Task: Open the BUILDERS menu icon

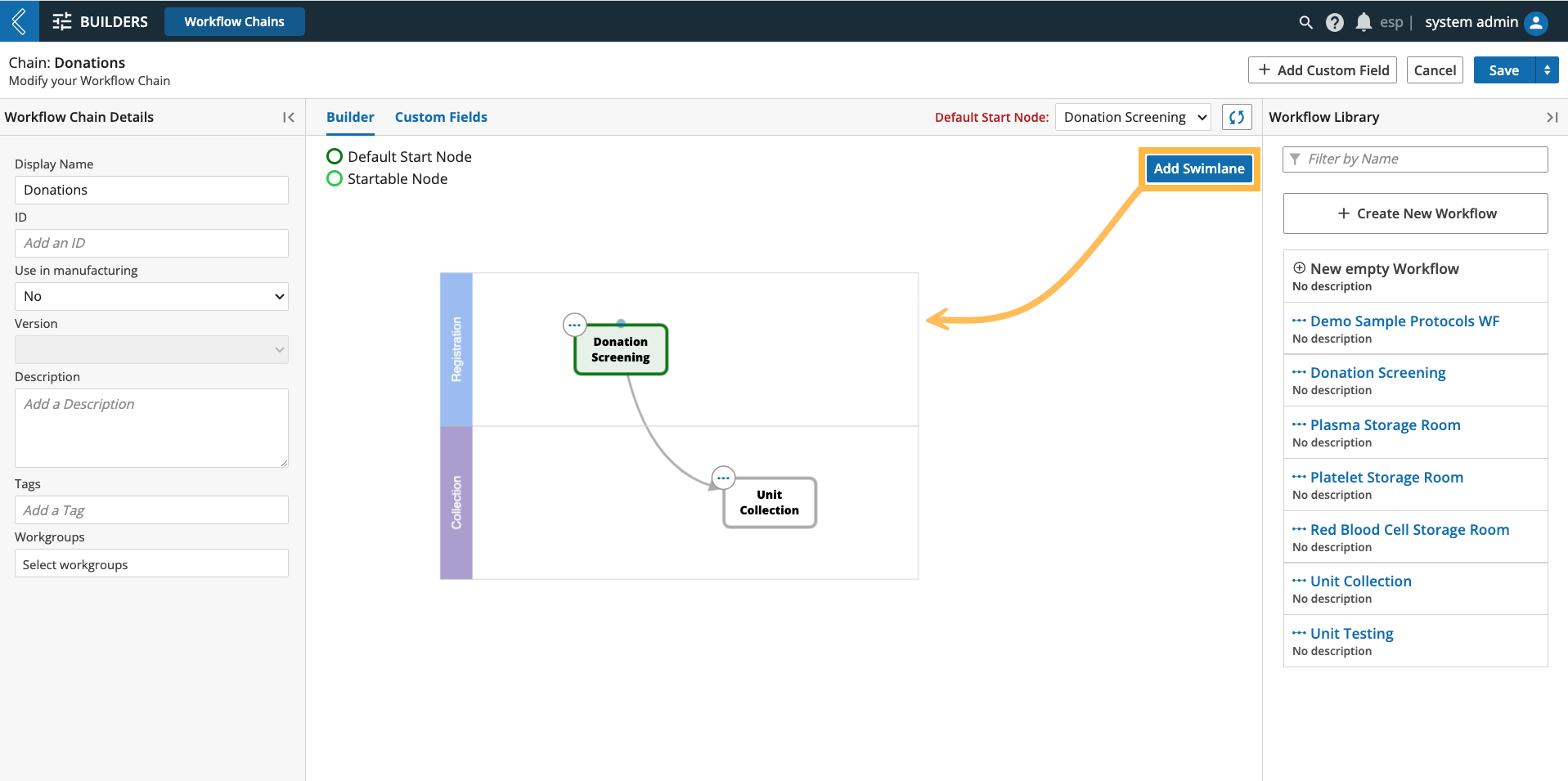Action: (x=62, y=22)
